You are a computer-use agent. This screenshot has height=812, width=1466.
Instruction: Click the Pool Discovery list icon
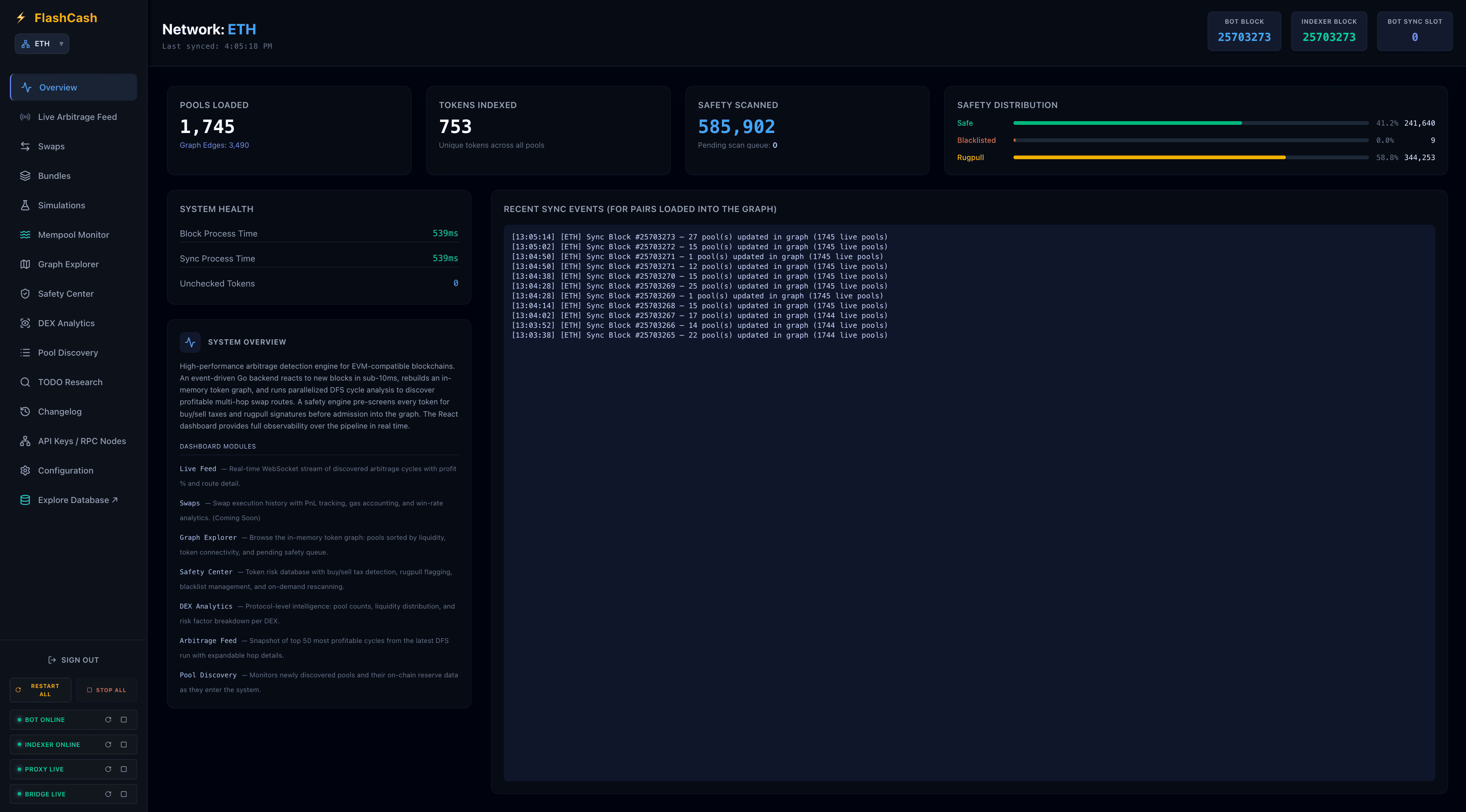(25, 353)
